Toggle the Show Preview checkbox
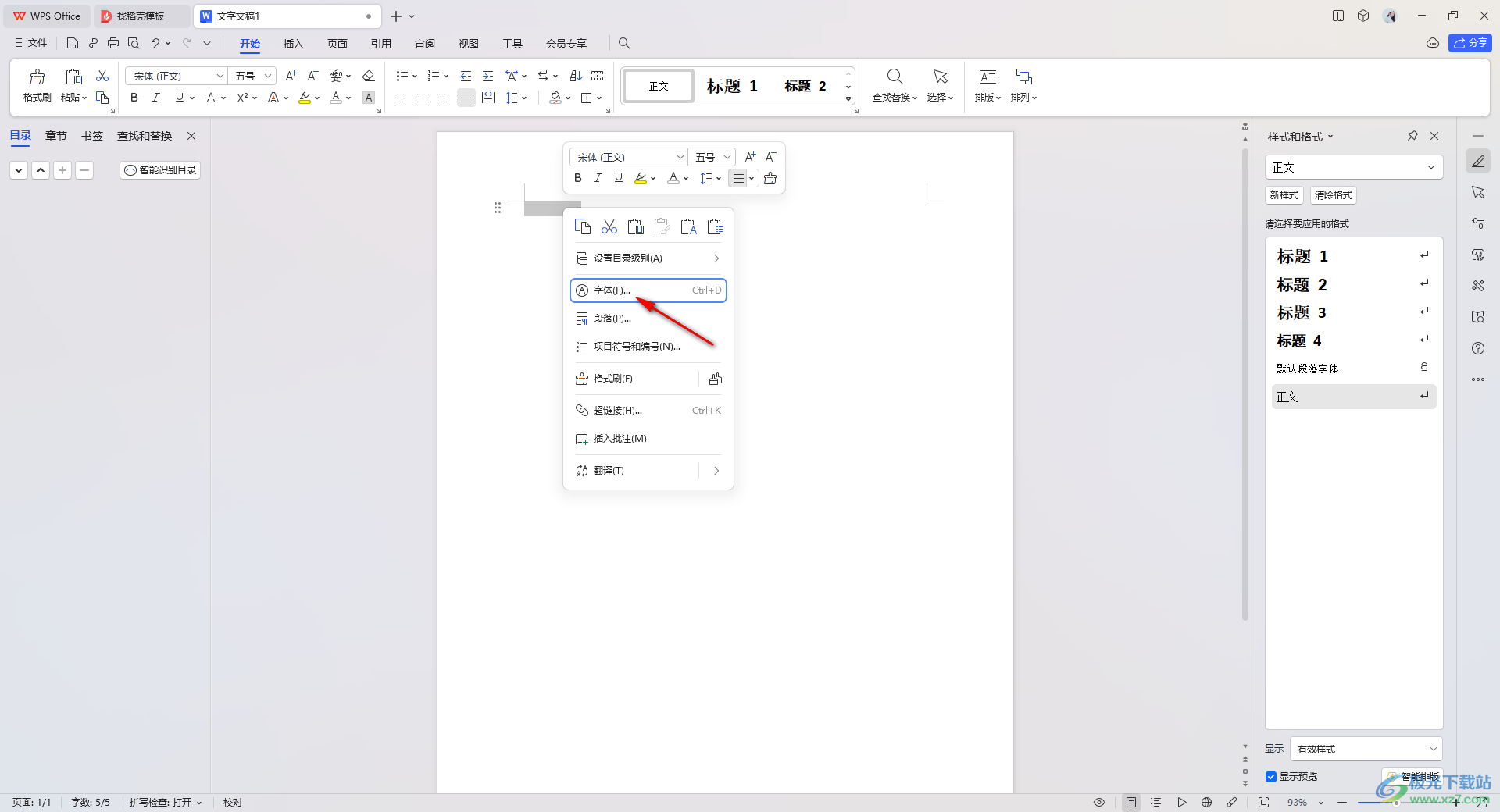 pyautogui.click(x=1271, y=777)
